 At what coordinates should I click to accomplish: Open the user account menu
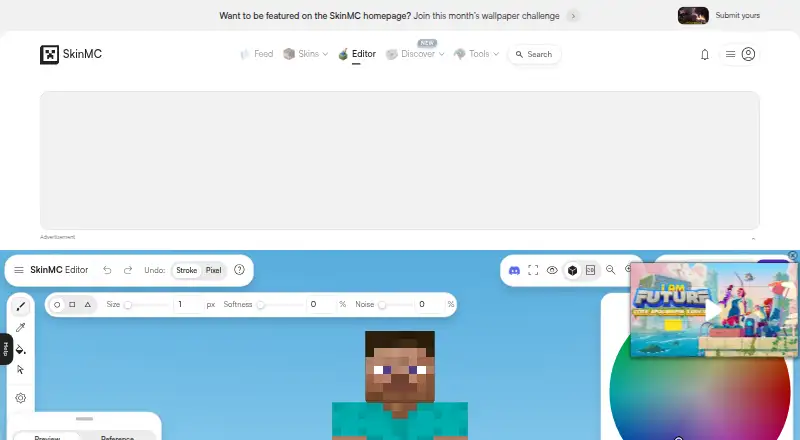[740, 54]
